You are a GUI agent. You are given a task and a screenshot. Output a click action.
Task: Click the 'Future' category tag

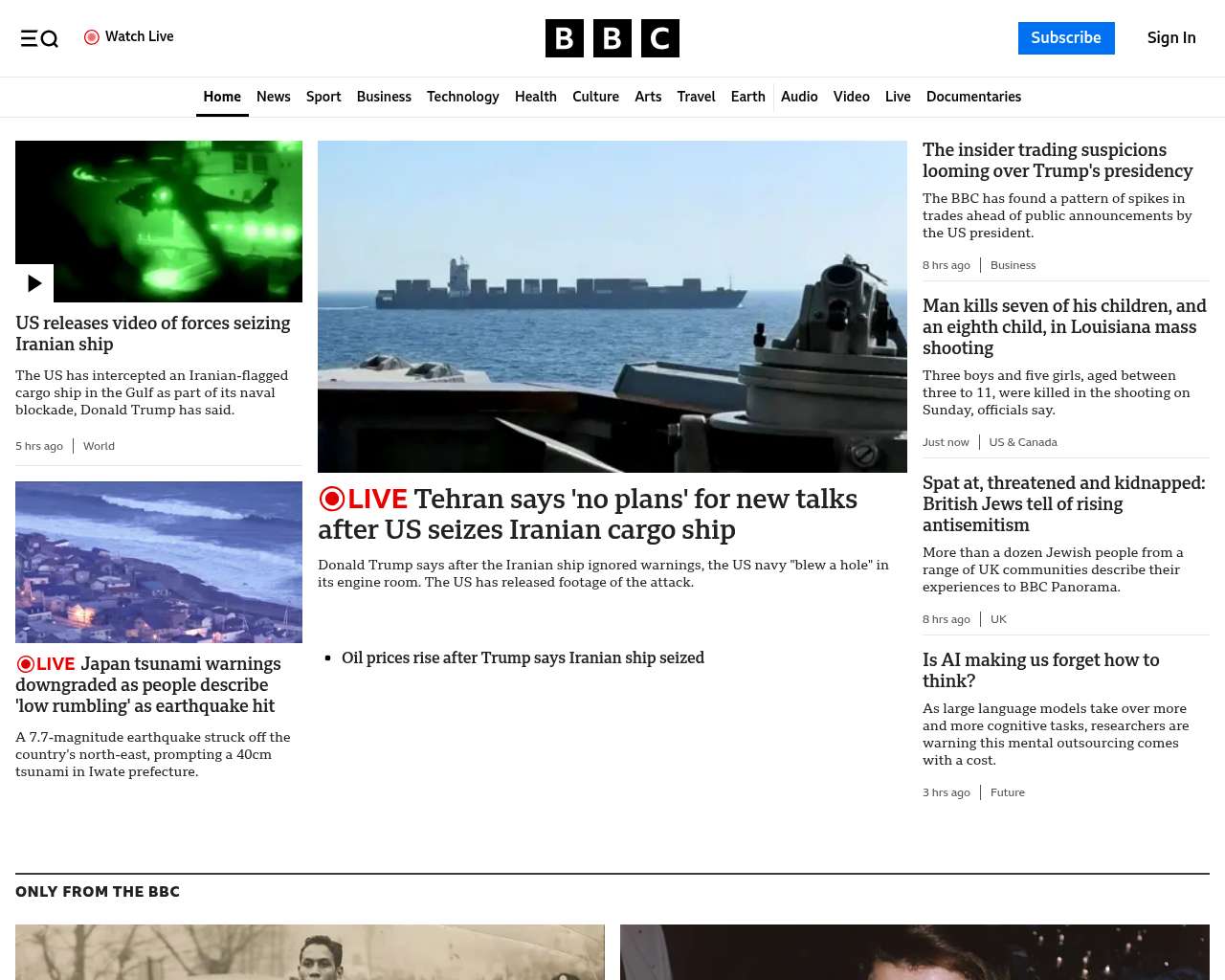1007,792
